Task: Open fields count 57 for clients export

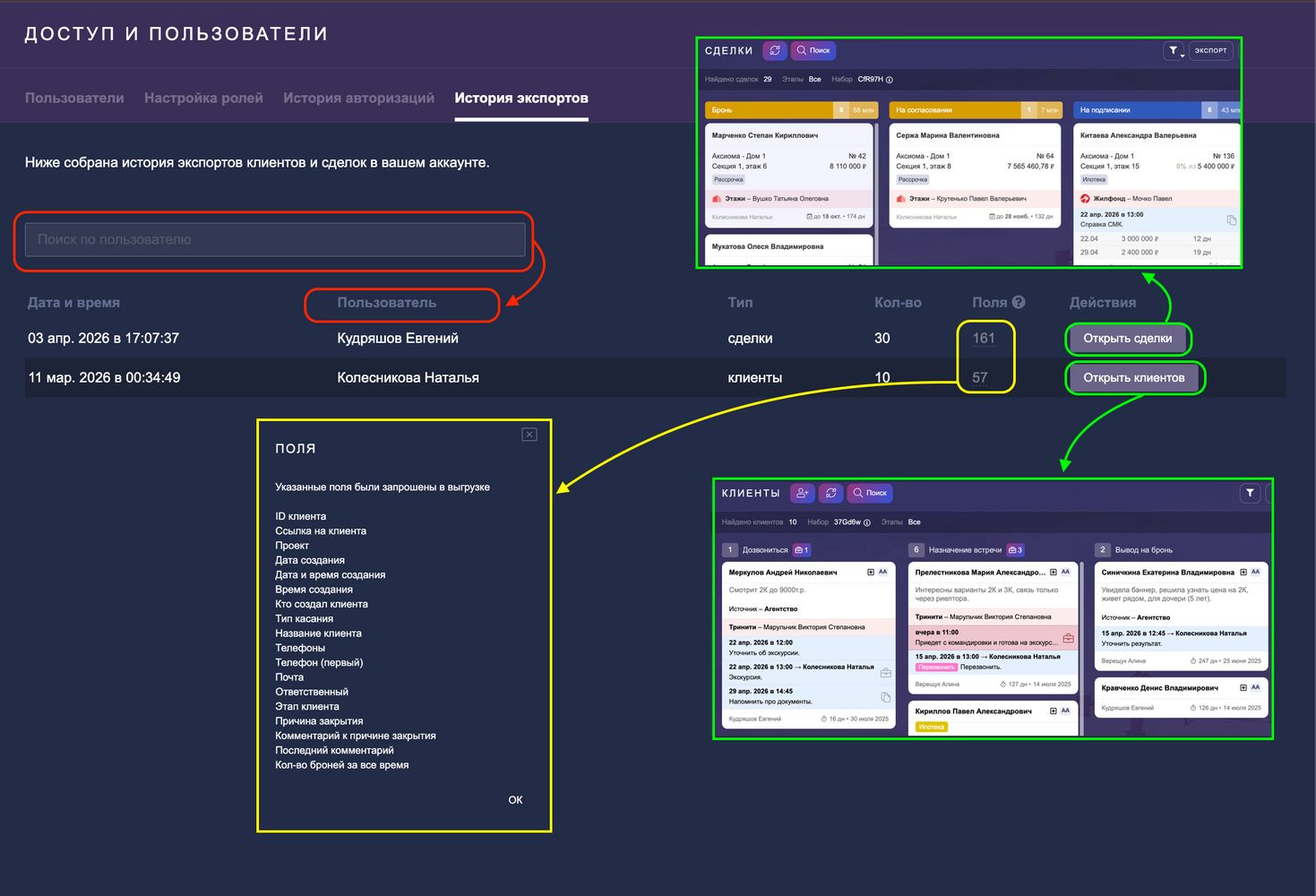Action: [x=980, y=378]
